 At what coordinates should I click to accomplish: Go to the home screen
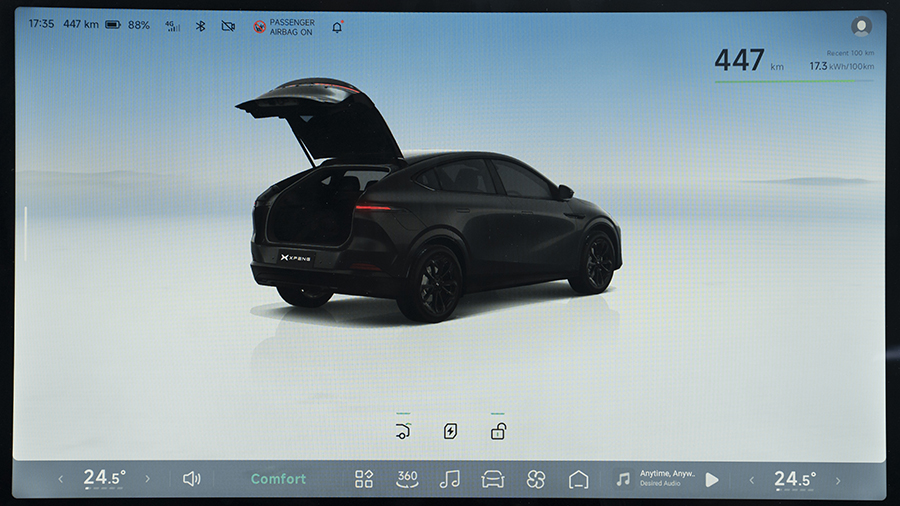pyautogui.click(x=579, y=479)
